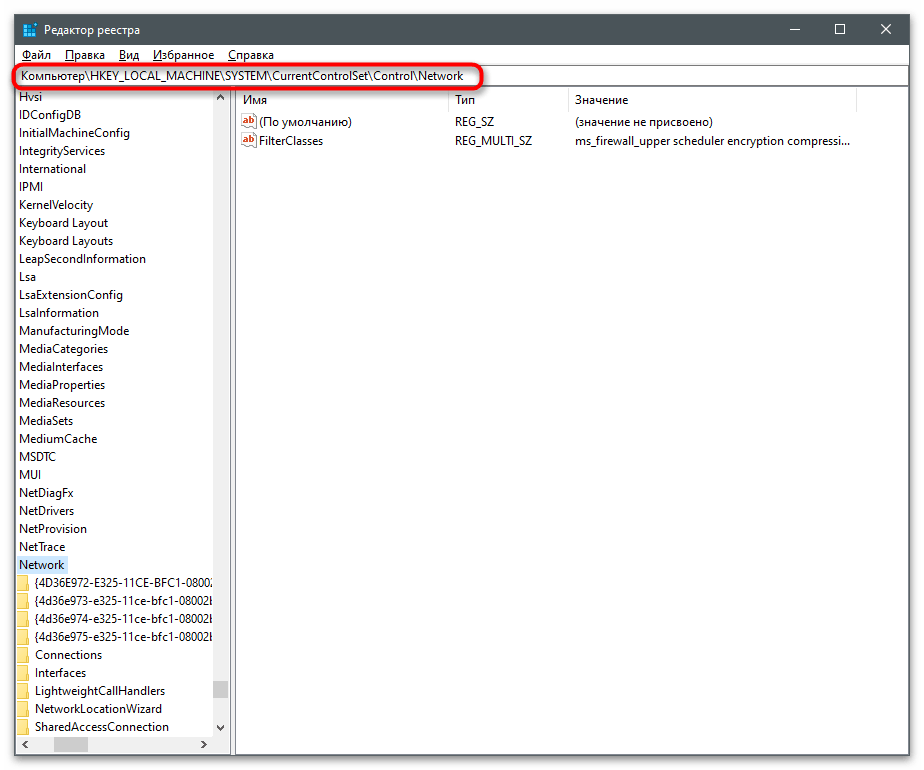Select the Keyboard Layout tree key

click(63, 223)
